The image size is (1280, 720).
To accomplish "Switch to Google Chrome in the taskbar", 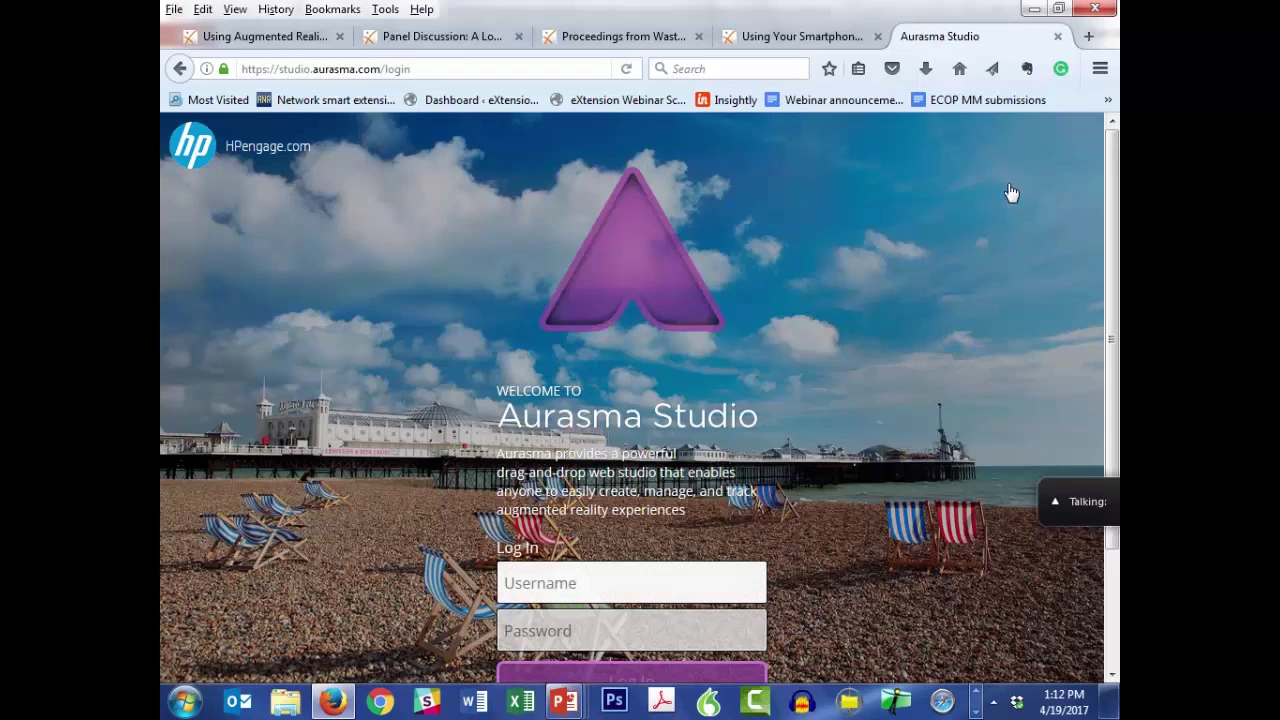I will pyautogui.click(x=380, y=702).
